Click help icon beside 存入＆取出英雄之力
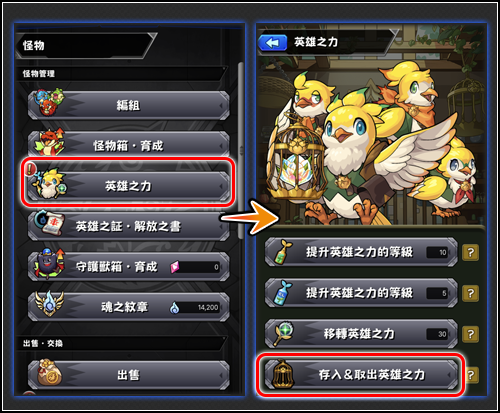Image resolution: width=500 pixels, height=413 pixels. (x=471, y=375)
